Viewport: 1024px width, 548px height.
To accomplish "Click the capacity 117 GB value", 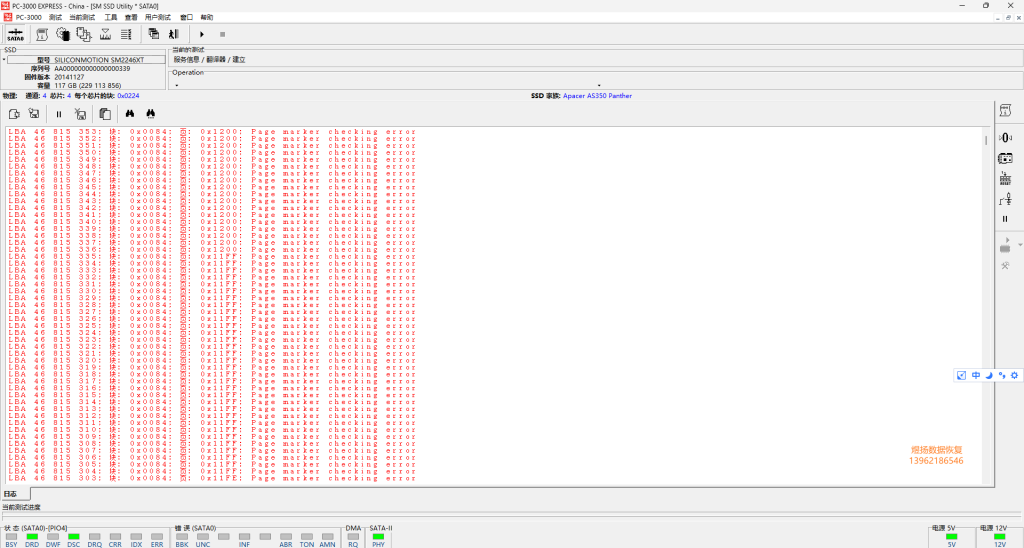I will pos(88,86).
